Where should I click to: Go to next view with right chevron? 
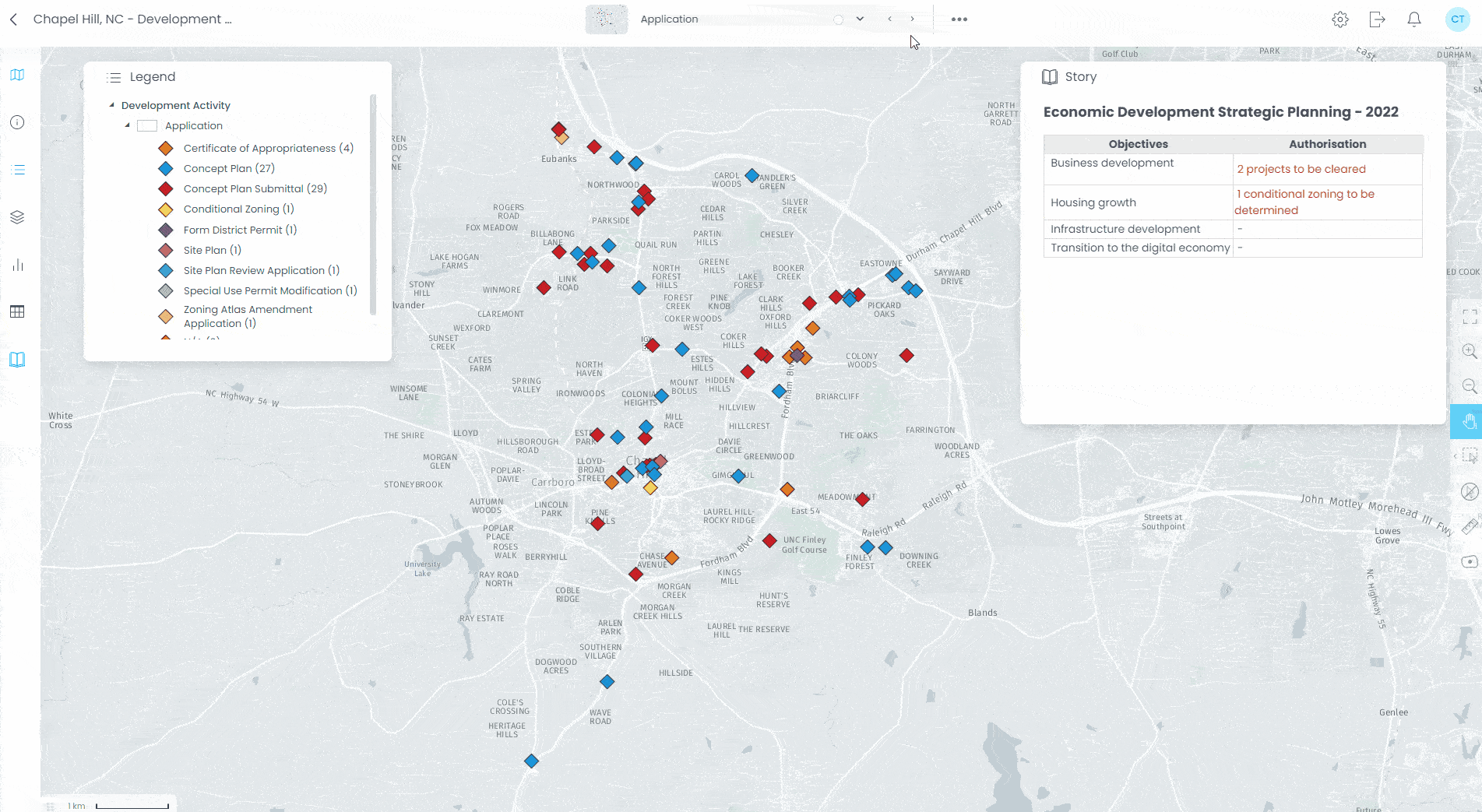pos(913,19)
